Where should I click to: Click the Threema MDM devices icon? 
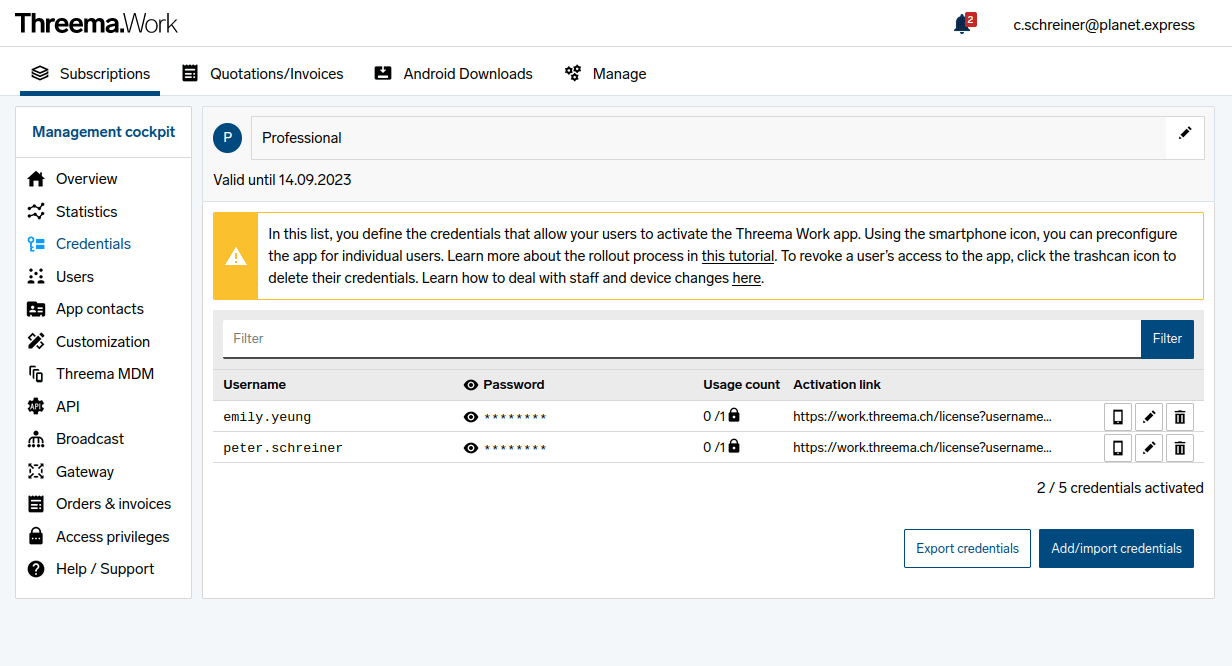tap(36, 374)
